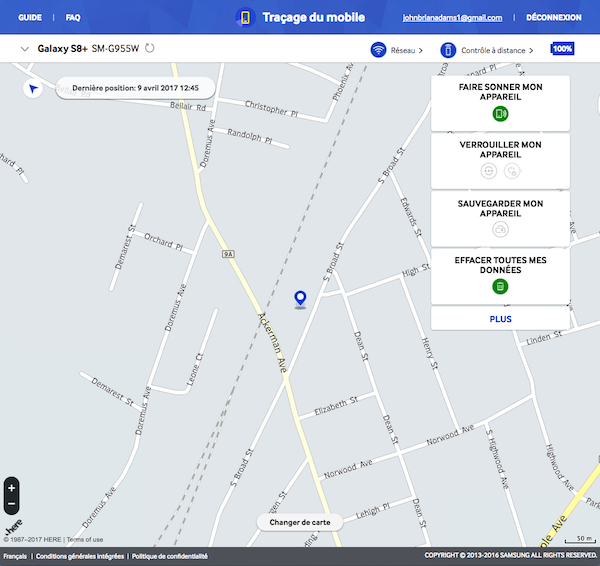Click the Linden St street label
Image resolution: width=600 pixels, height=566 pixels.
pos(544,338)
